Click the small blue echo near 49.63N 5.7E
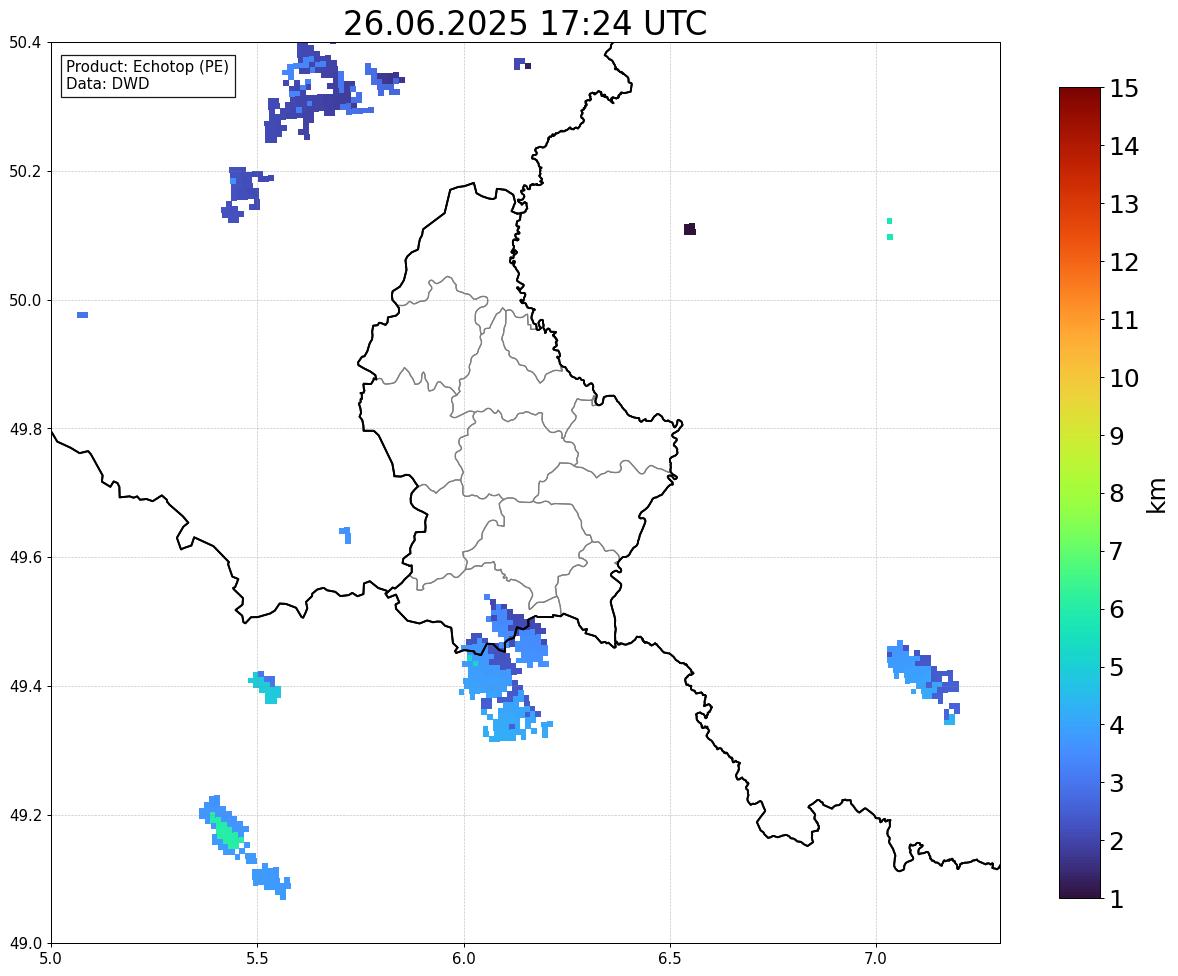The image size is (1178, 976). [x=346, y=535]
